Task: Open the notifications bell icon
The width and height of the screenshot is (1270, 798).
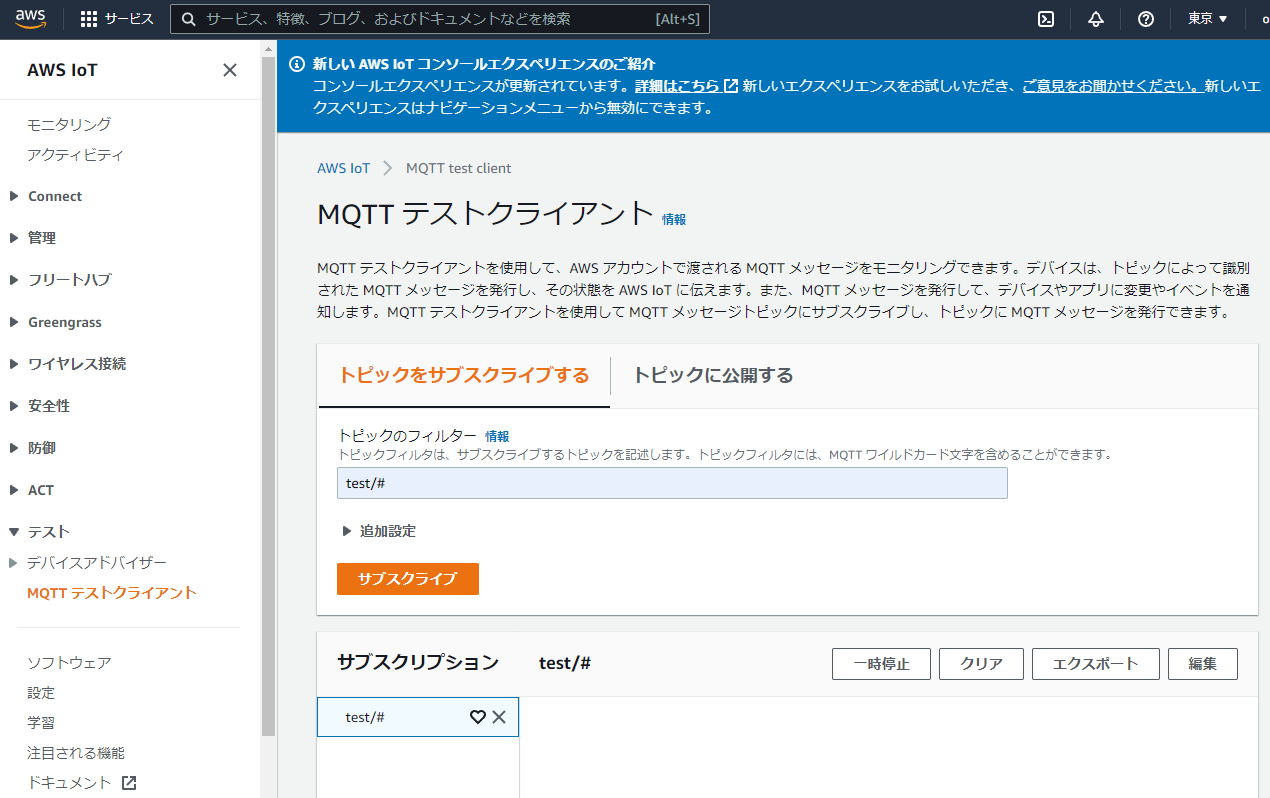Action: 1096,19
